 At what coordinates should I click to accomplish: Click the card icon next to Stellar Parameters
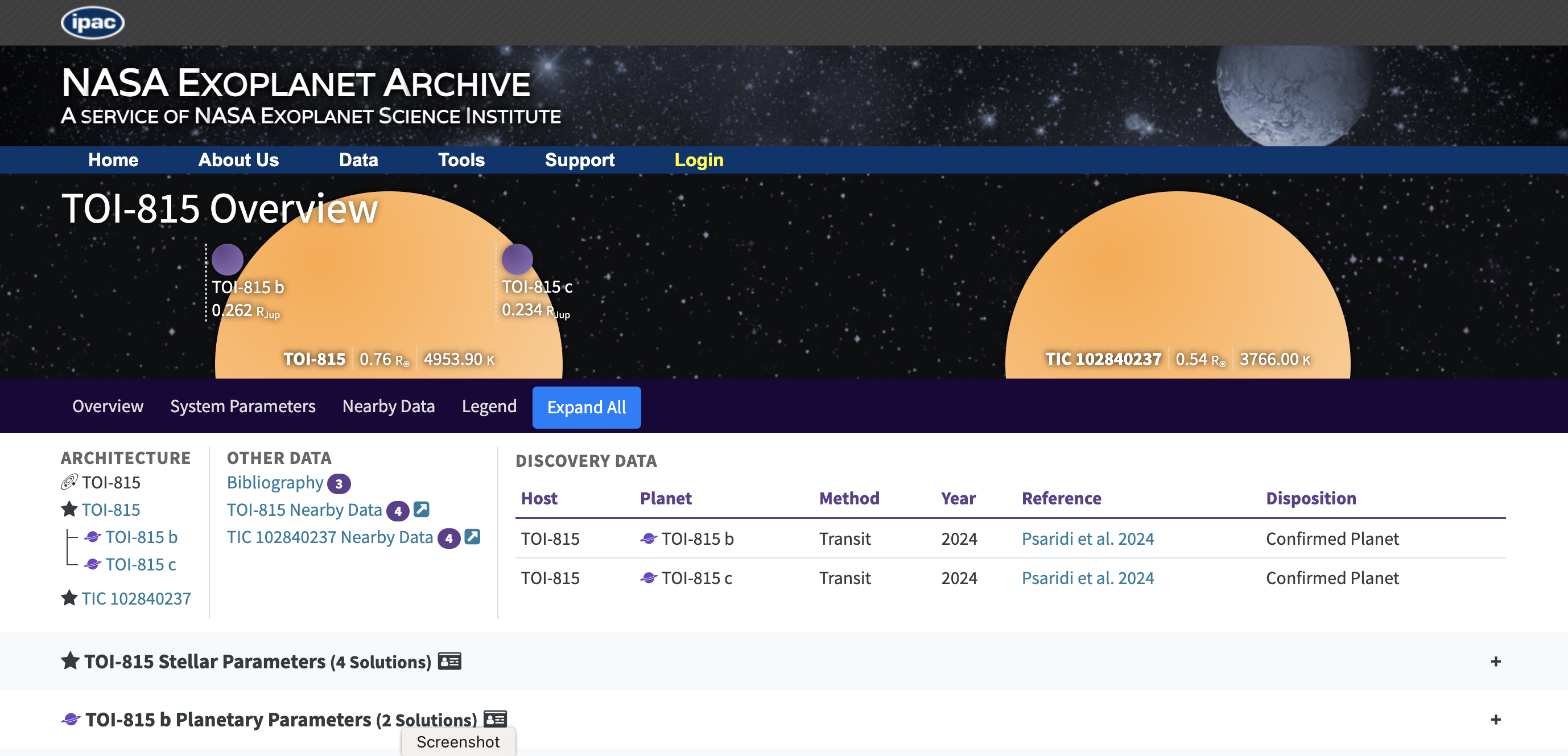tap(450, 661)
